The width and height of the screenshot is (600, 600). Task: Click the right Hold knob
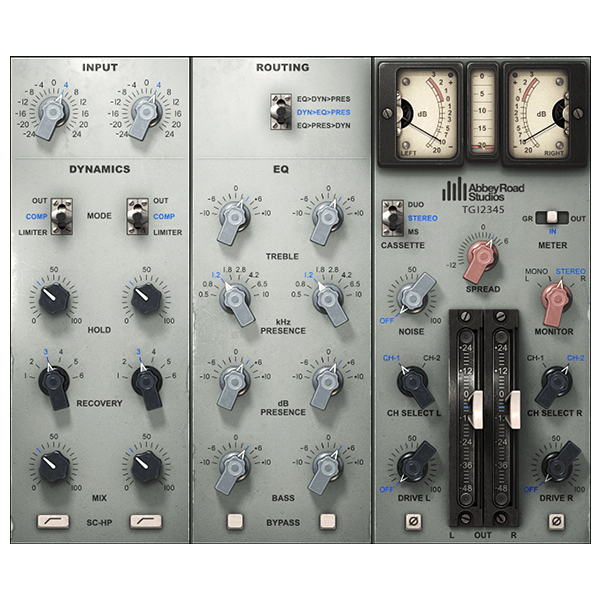146,298
